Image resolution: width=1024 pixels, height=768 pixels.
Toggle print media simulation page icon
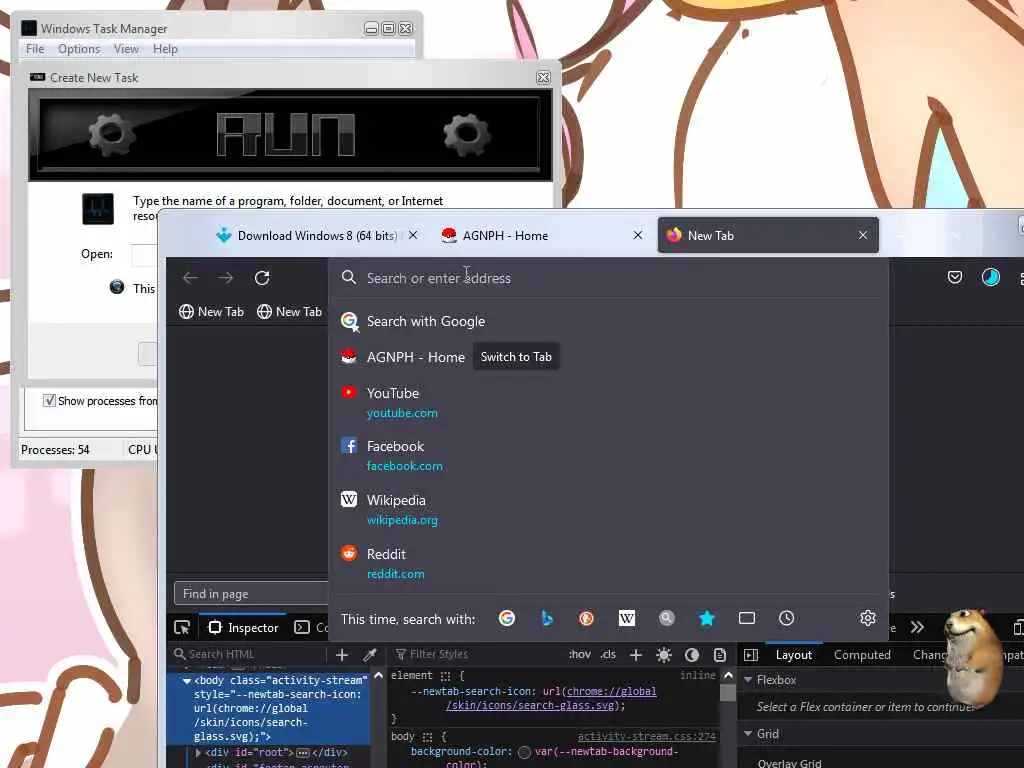tap(720, 654)
